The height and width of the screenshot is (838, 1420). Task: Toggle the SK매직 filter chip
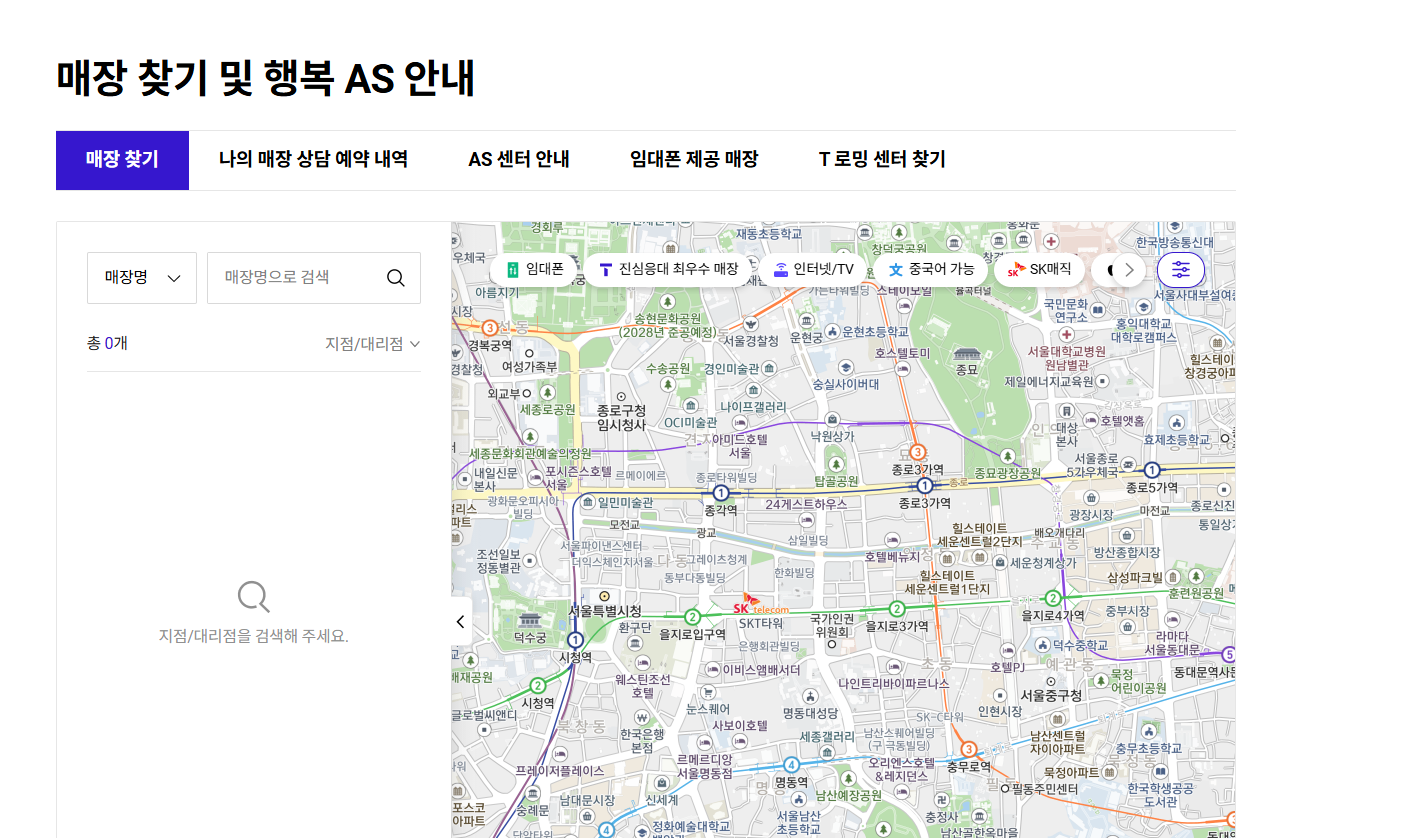tap(1038, 269)
